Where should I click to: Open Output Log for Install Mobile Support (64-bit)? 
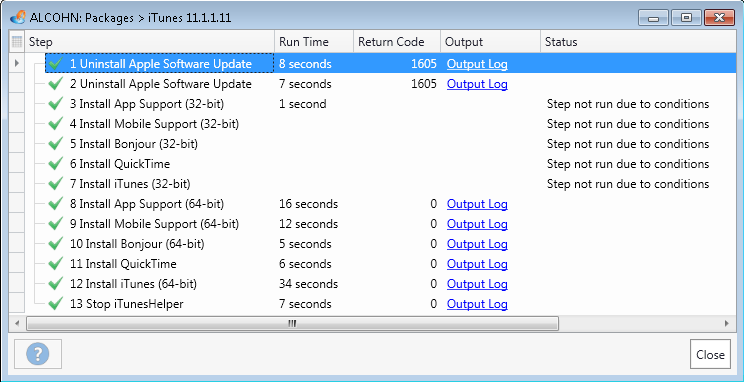click(477, 224)
